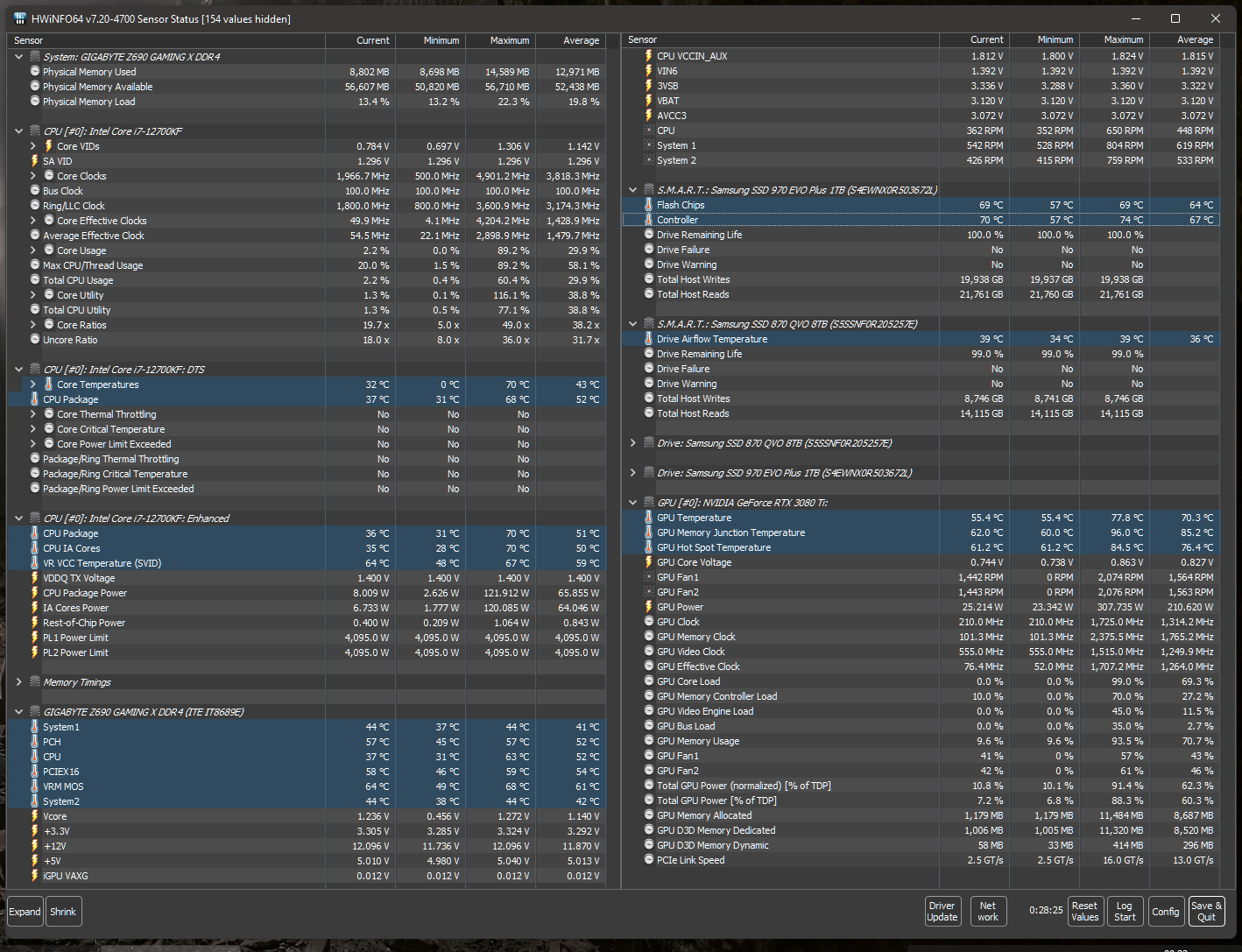Click the icon beside PCIe Link Speed
The width and height of the screenshot is (1242, 952).
click(x=649, y=860)
